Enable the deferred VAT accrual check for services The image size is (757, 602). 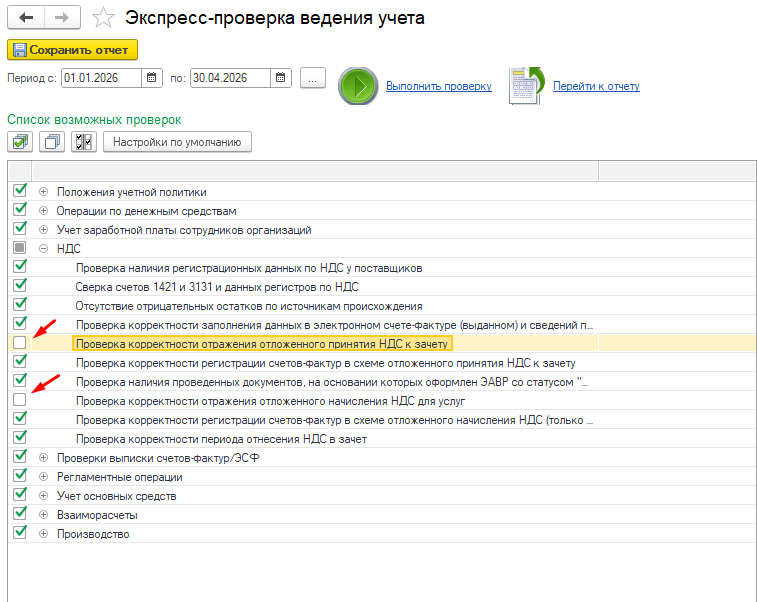20,400
